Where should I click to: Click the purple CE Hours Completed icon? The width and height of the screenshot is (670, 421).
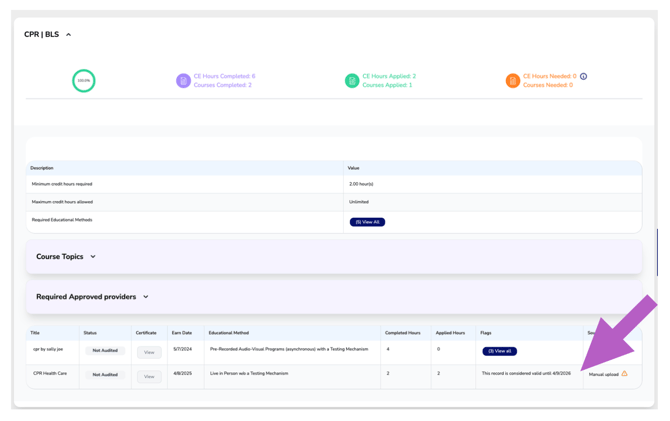(183, 81)
